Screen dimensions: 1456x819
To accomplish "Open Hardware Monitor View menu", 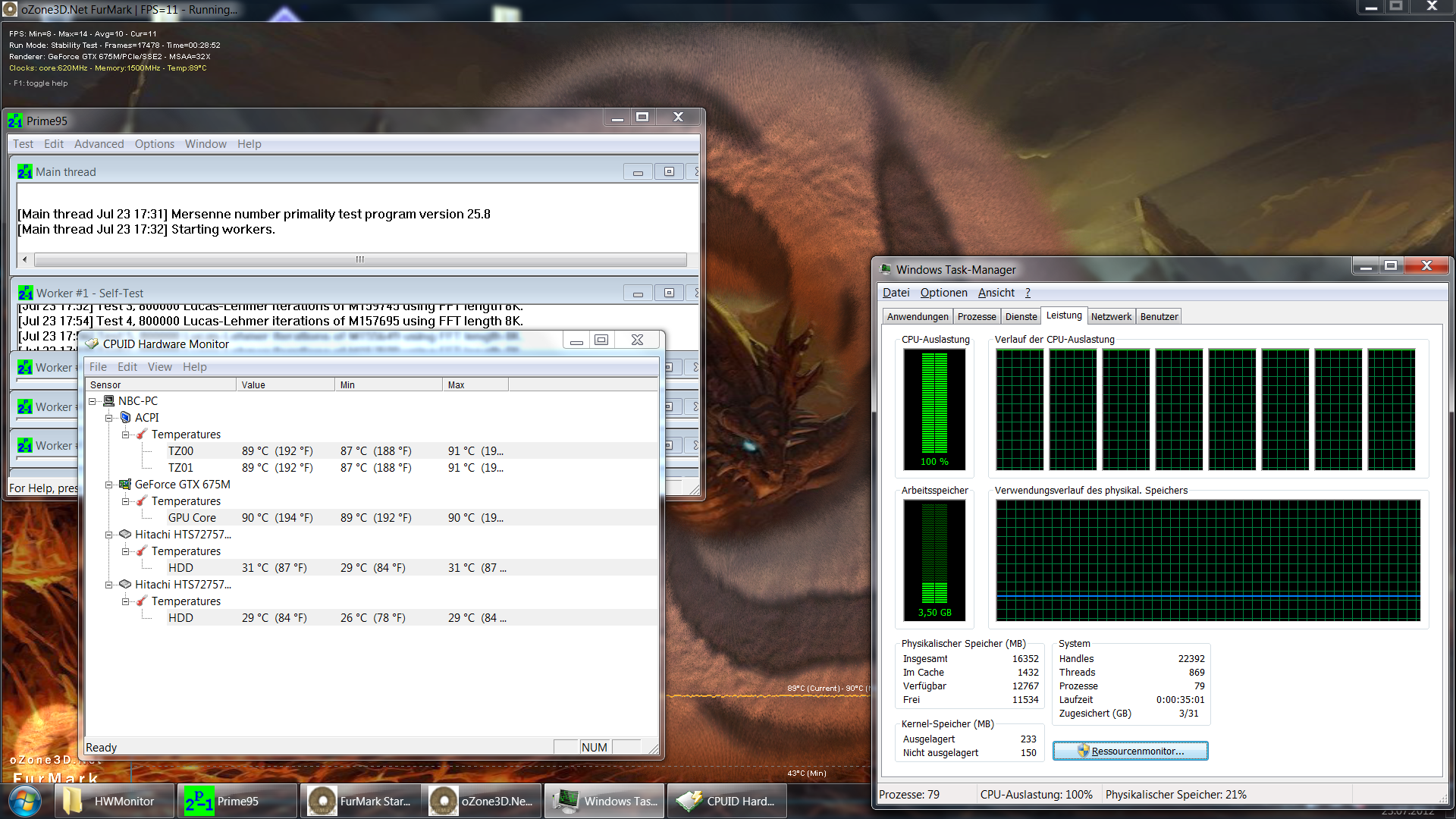I will [159, 367].
